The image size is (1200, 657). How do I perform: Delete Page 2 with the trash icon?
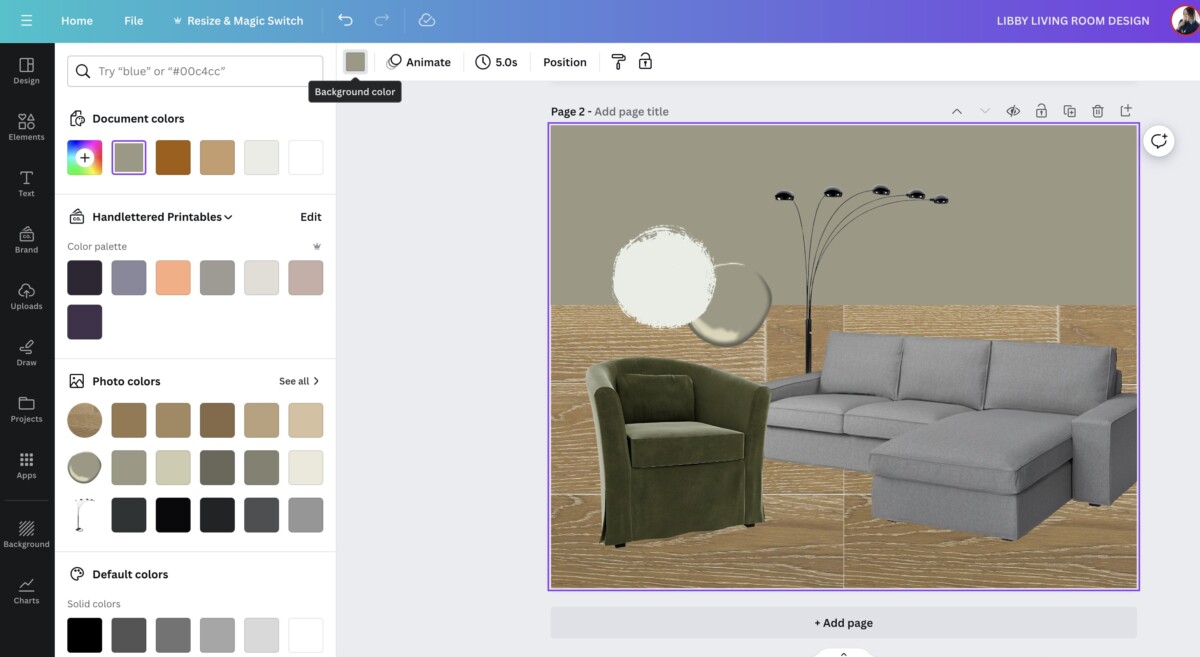click(1097, 110)
